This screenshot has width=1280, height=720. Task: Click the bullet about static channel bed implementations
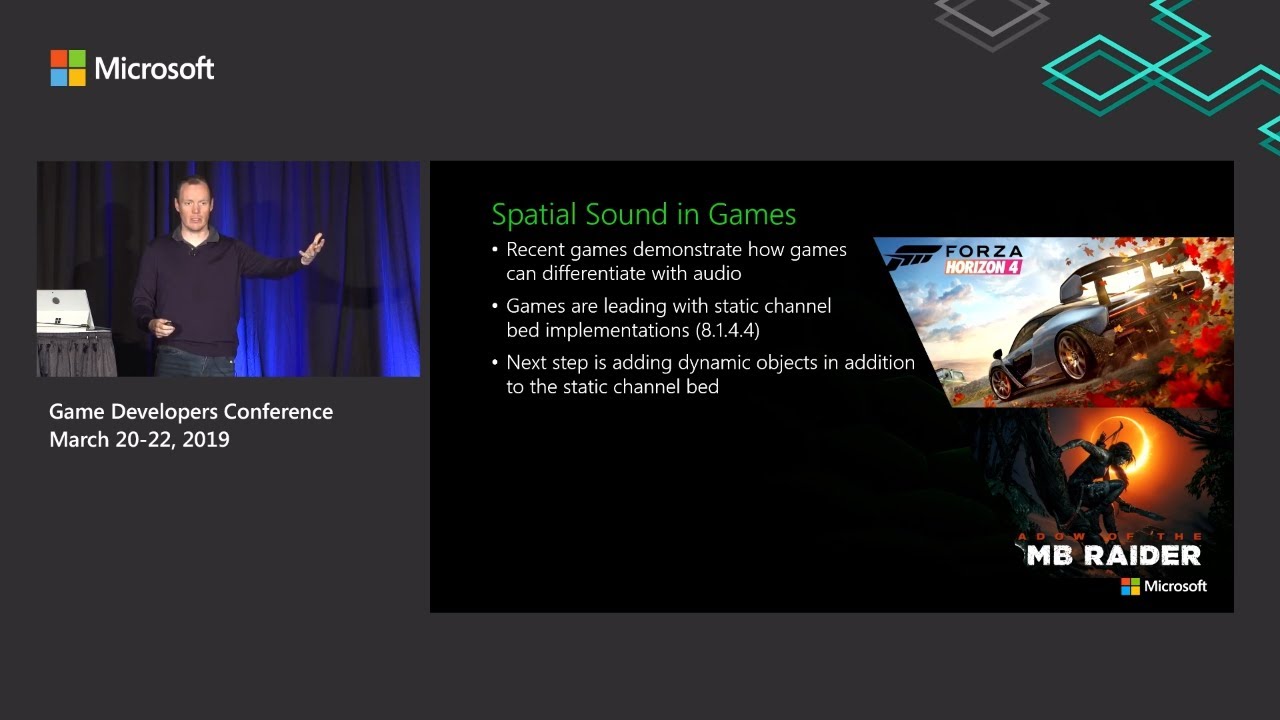662,317
